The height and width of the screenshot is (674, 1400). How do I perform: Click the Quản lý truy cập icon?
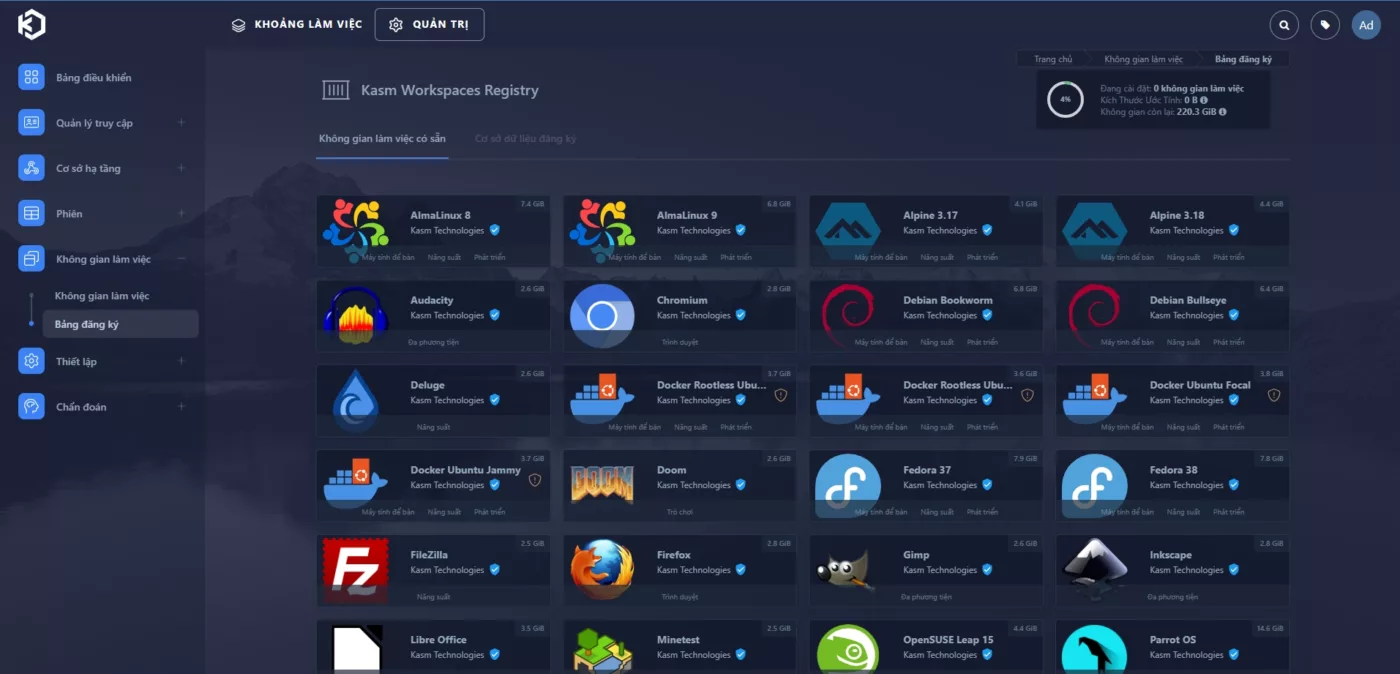[x=31, y=123]
